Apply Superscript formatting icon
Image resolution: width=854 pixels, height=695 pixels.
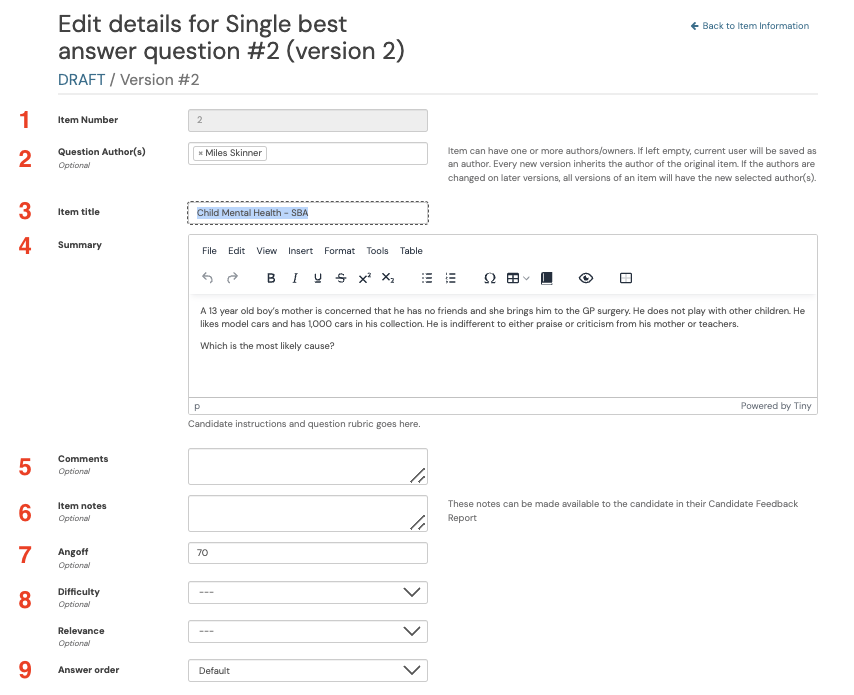pyautogui.click(x=365, y=278)
